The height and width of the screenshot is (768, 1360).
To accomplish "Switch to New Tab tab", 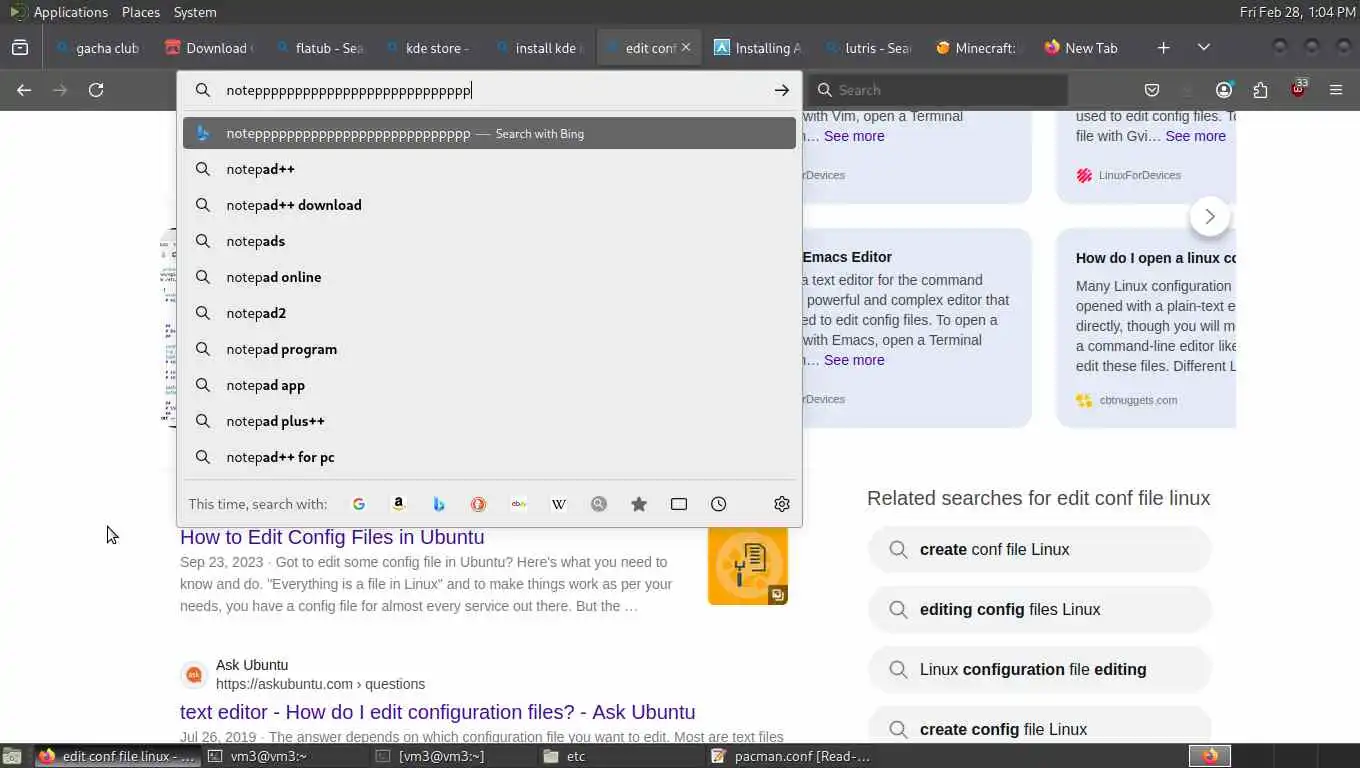I will point(1088,48).
